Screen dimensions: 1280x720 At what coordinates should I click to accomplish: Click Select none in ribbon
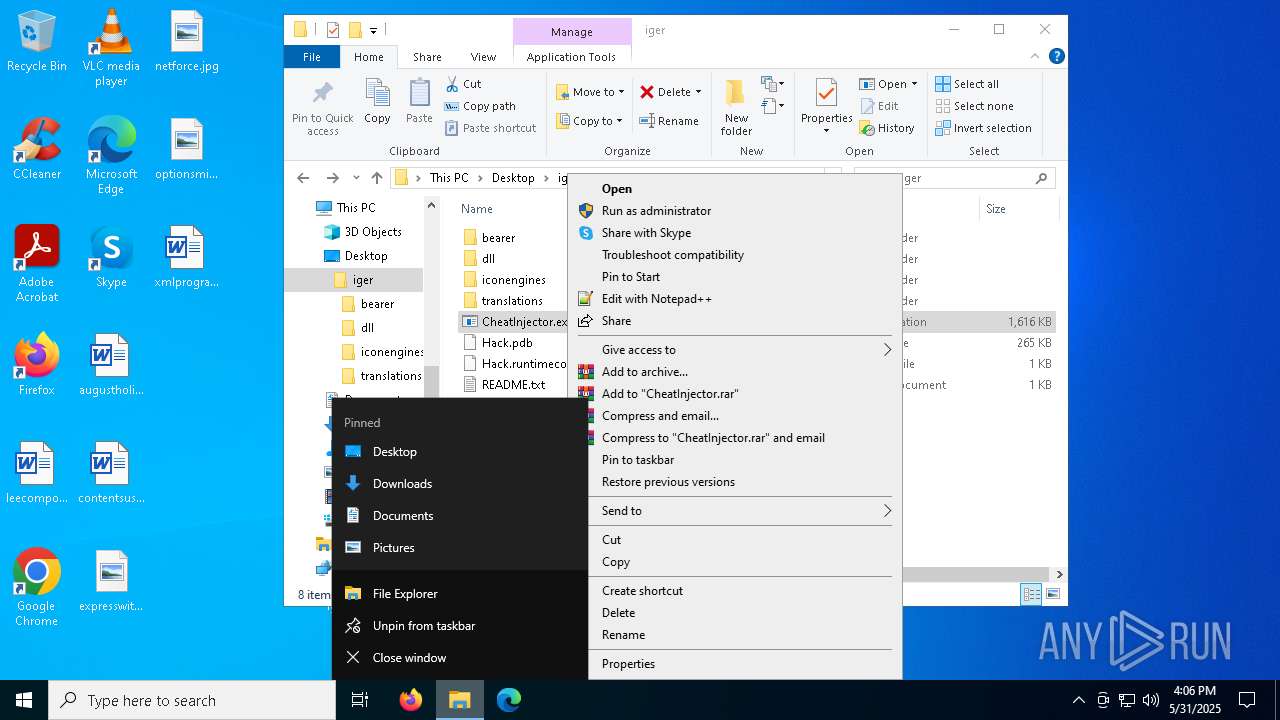point(974,106)
